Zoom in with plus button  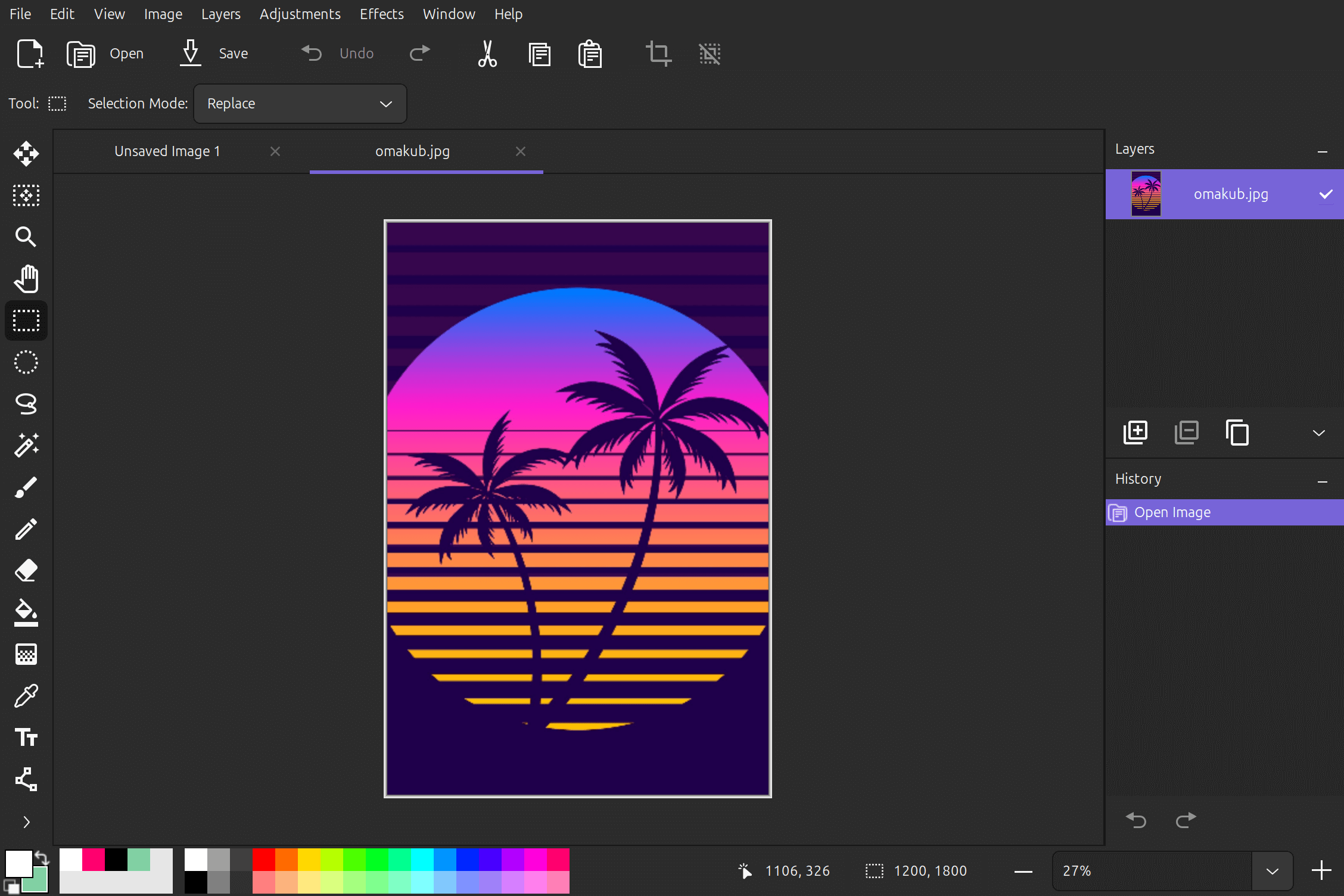point(1321,870)
